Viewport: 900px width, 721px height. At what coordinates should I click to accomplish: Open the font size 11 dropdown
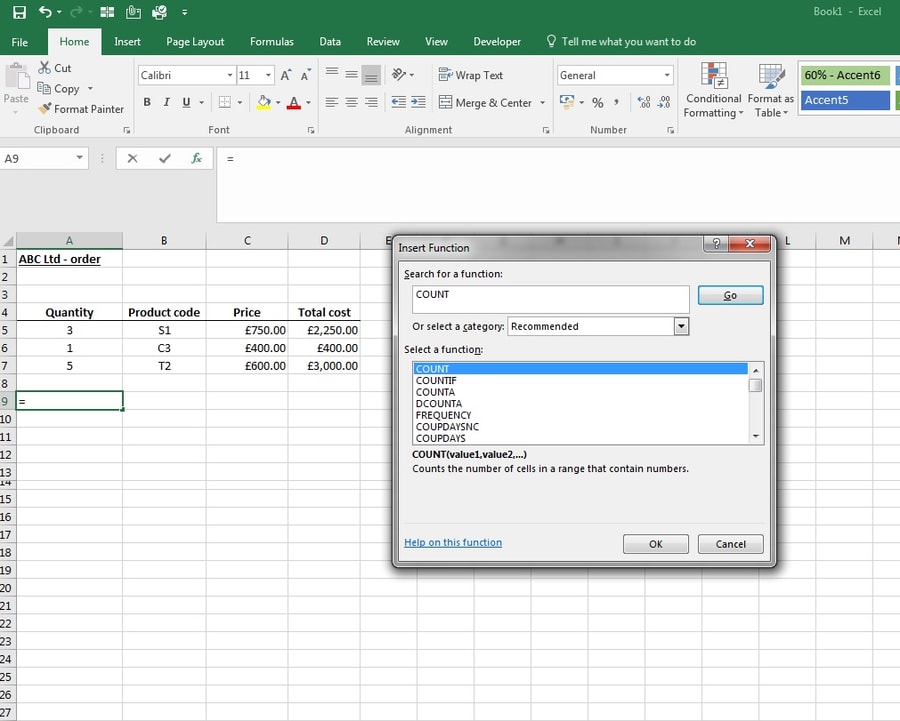[268, 75]
